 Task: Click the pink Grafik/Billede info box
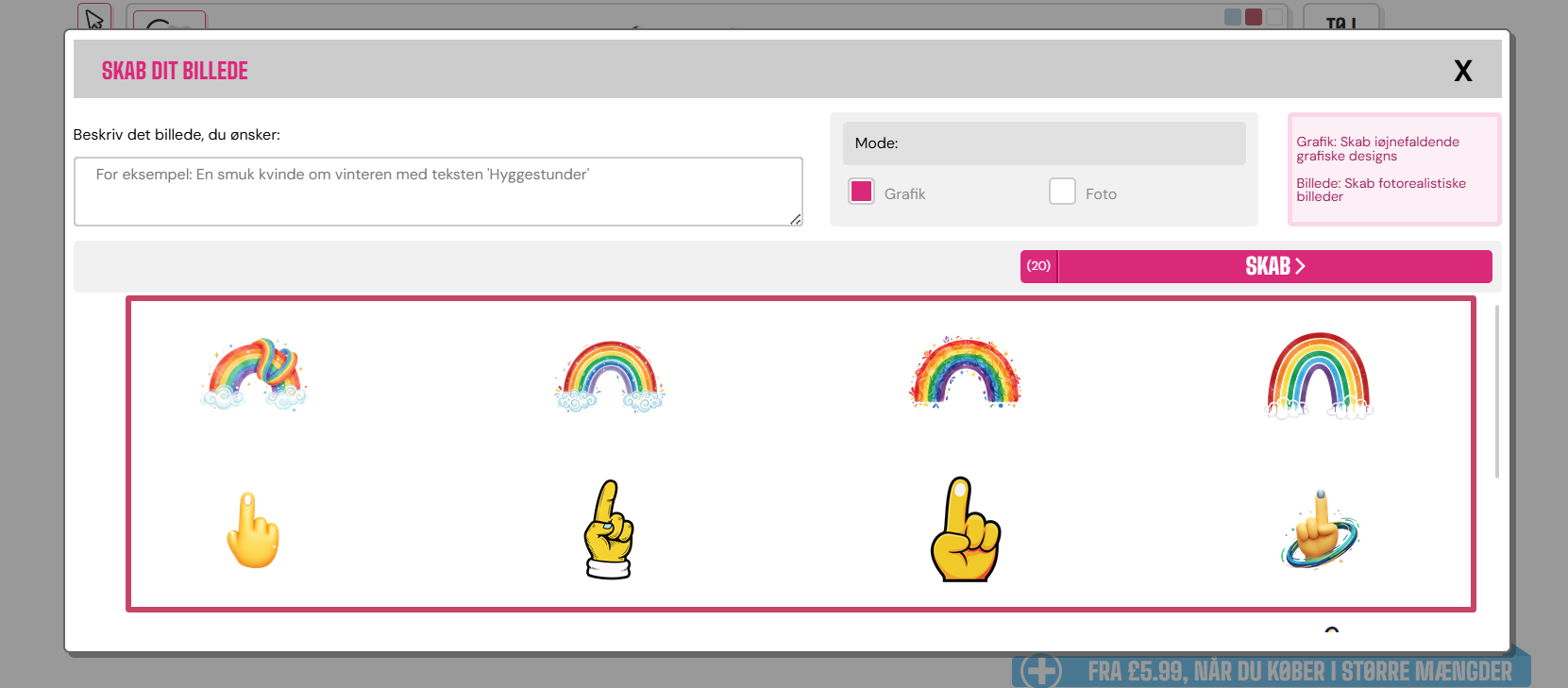click(x=1393, y=170)
